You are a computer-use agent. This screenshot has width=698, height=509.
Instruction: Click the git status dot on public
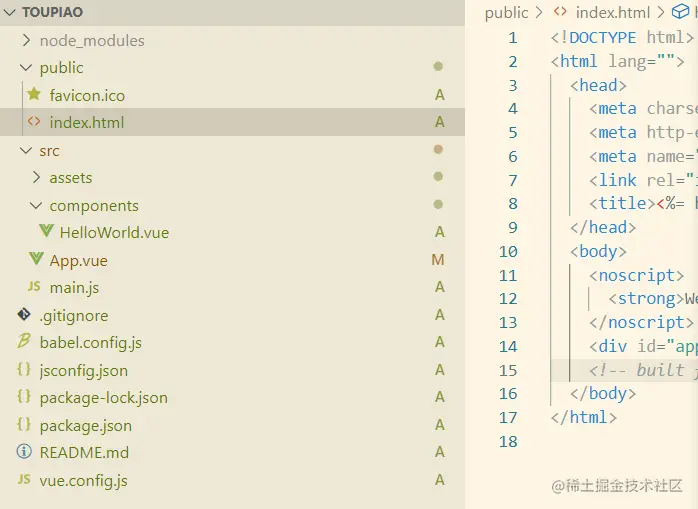[438, 66]
